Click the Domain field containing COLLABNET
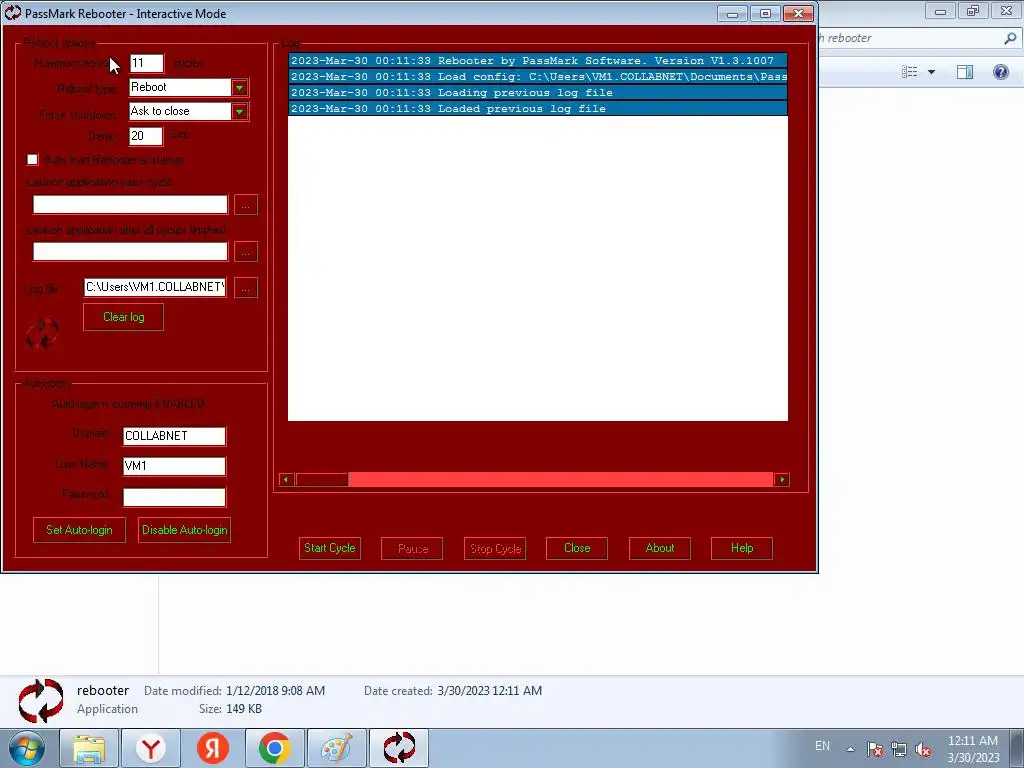This screenshot has height=768, width=1024. (x=174, y=436)
